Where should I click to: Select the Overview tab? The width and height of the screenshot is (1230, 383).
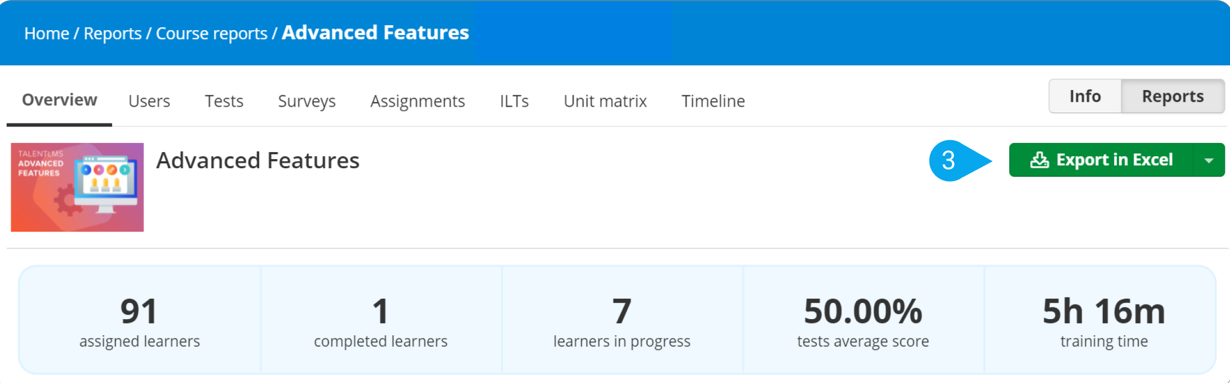pyautogui.click(x=60, y=100)
